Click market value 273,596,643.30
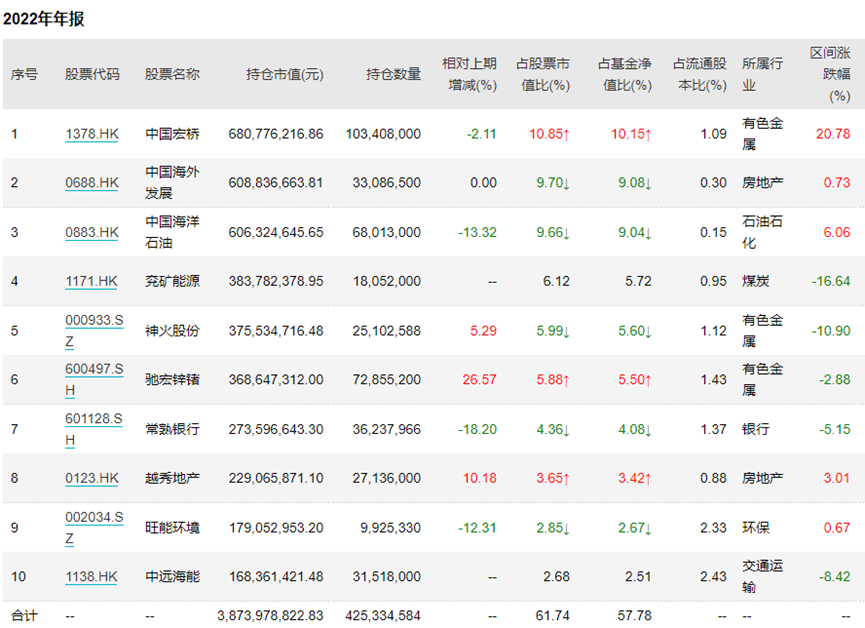Image resolution: width=865 pixels, height=628 pixels. pyautogui.click(x=276, y=429)
